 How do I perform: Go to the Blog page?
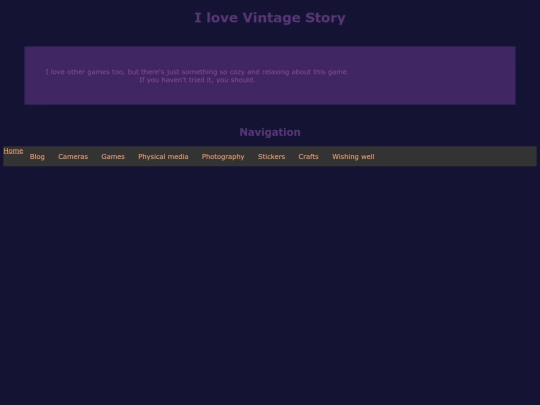[x=37, y=157]
